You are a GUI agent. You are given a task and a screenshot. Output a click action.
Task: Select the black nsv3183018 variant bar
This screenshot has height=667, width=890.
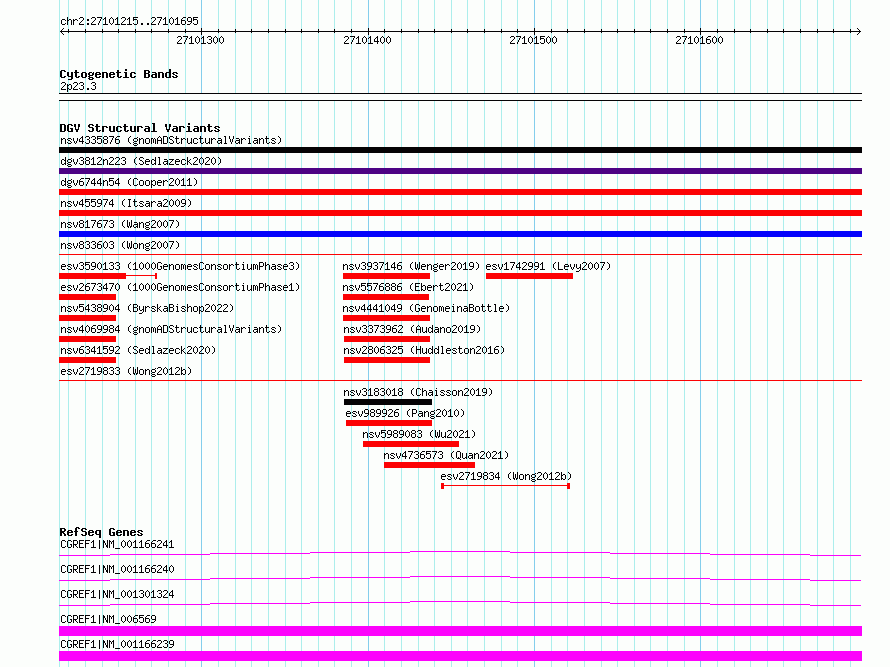coord(388,402)
